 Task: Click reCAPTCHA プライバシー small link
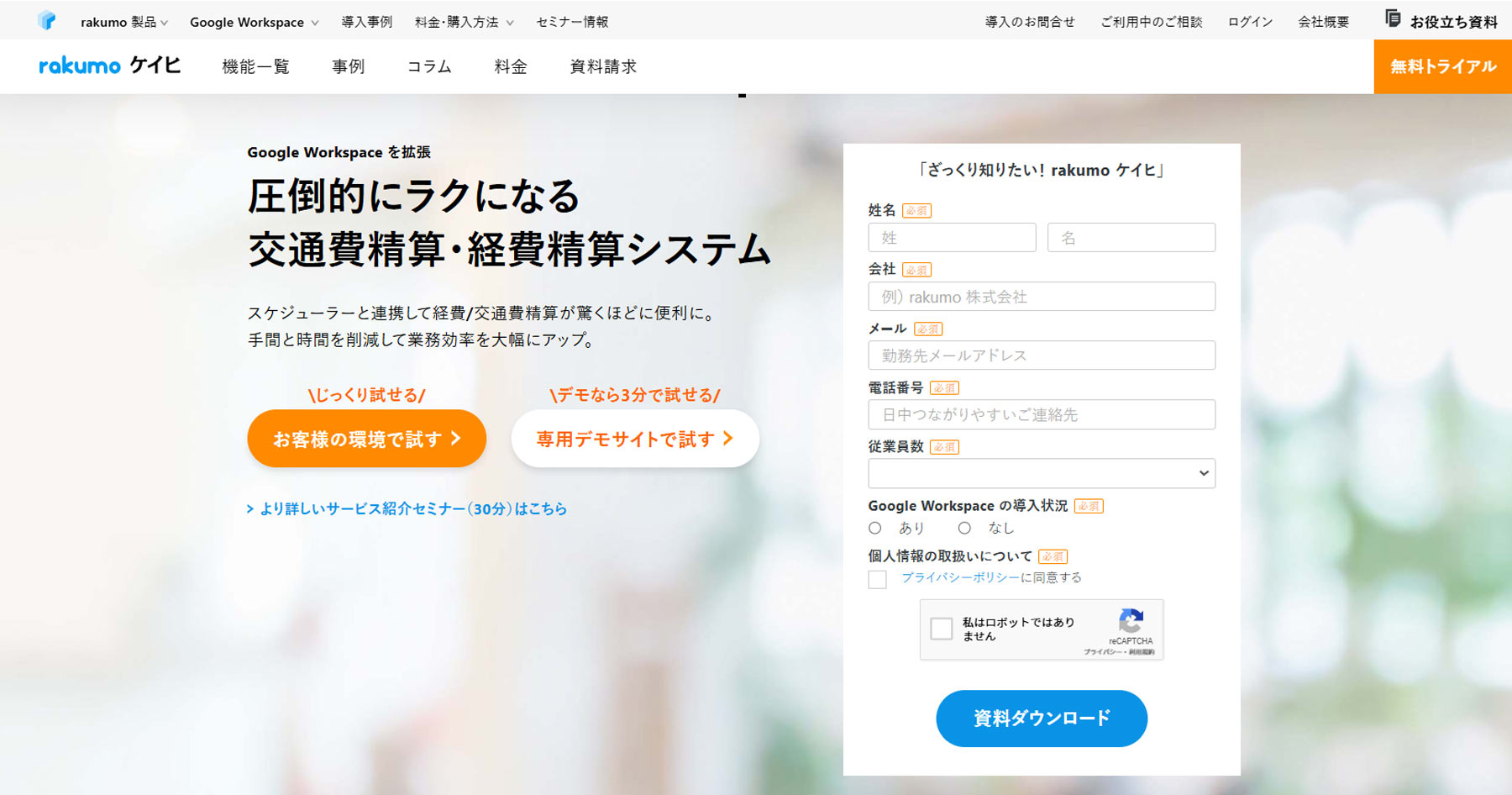pos(1102,652)
